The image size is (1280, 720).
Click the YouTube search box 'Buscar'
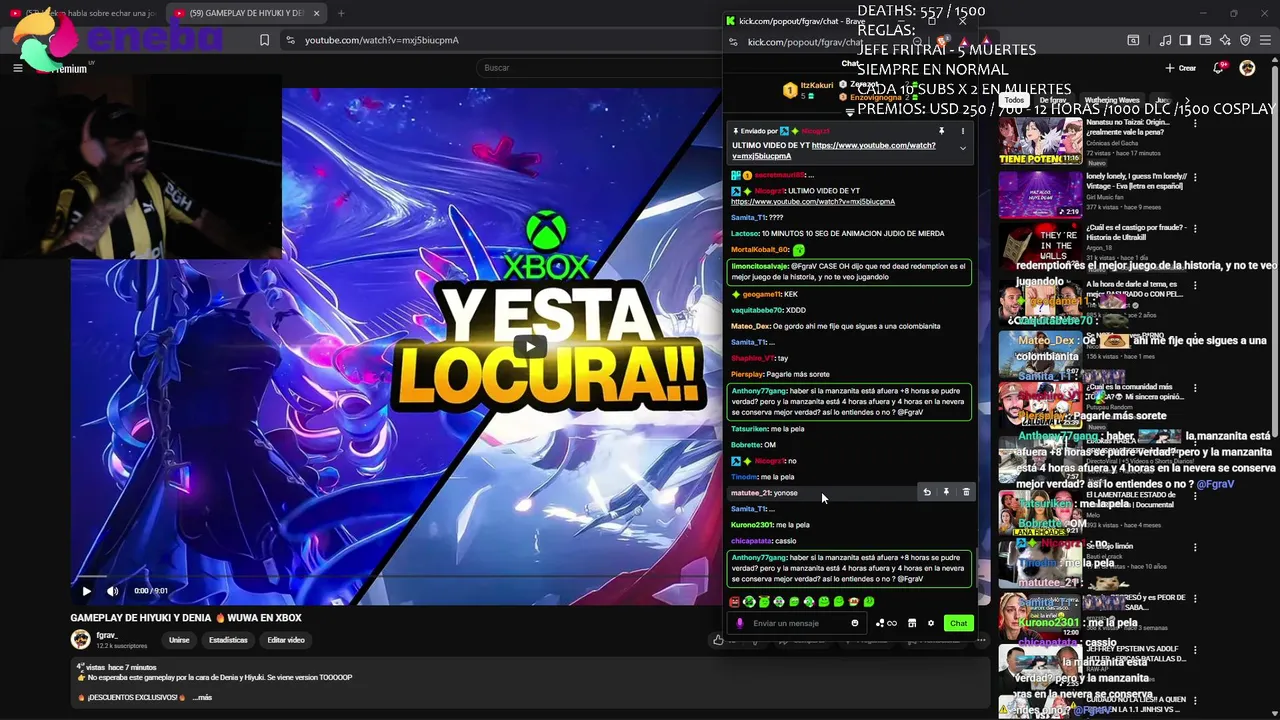pyautogui.click(x=600, y=68)
